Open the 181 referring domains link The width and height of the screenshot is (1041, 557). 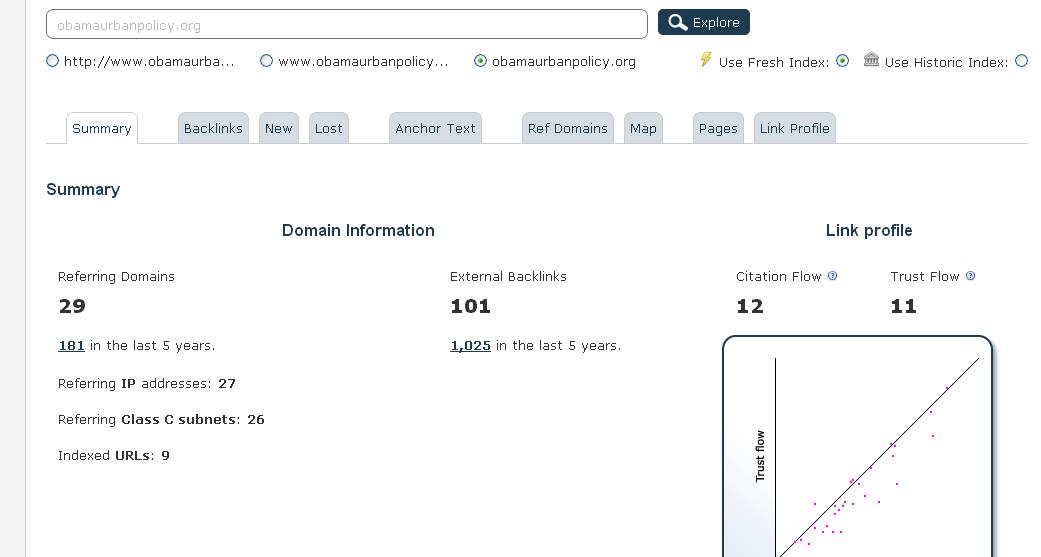[71, 345]
